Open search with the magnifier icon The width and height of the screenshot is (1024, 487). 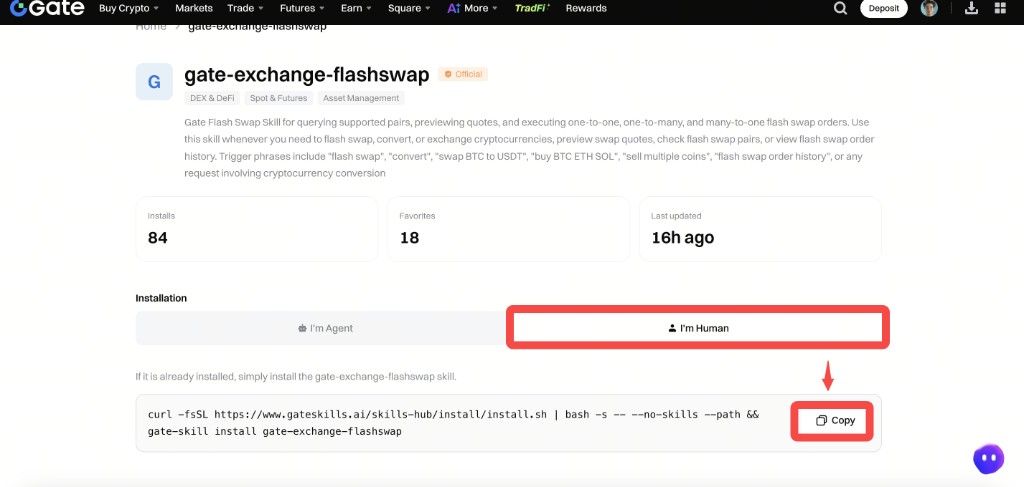click(840, 8)
